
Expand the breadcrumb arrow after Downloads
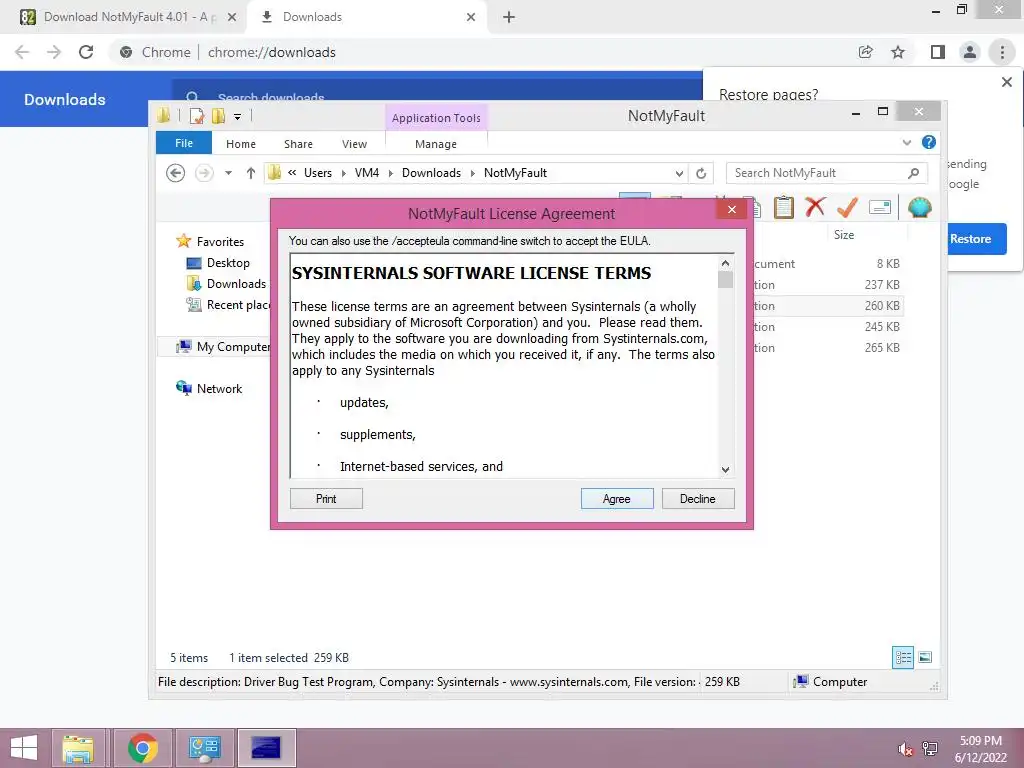click(x=473, y=173)
